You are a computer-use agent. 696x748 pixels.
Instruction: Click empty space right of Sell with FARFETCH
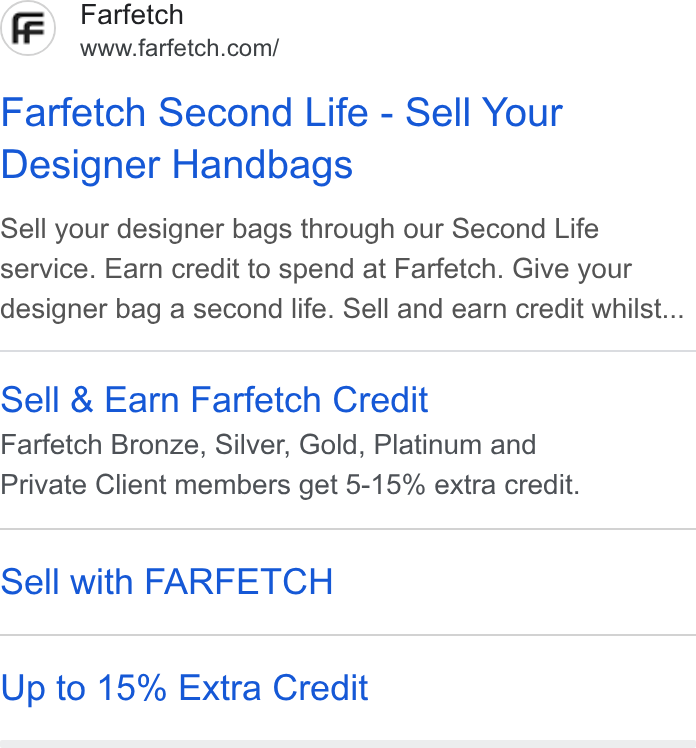click(x=514, y=582)
